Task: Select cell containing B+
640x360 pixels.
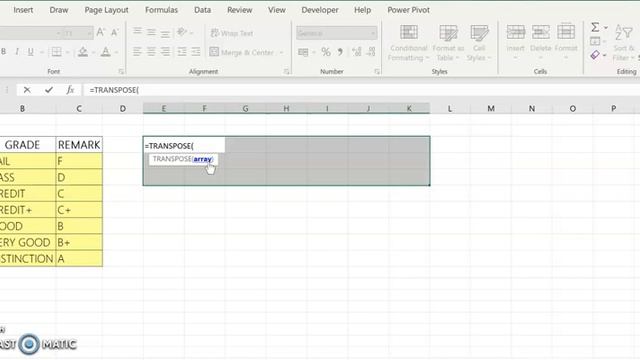Action: pyautogui.click(x=79, y=242)
